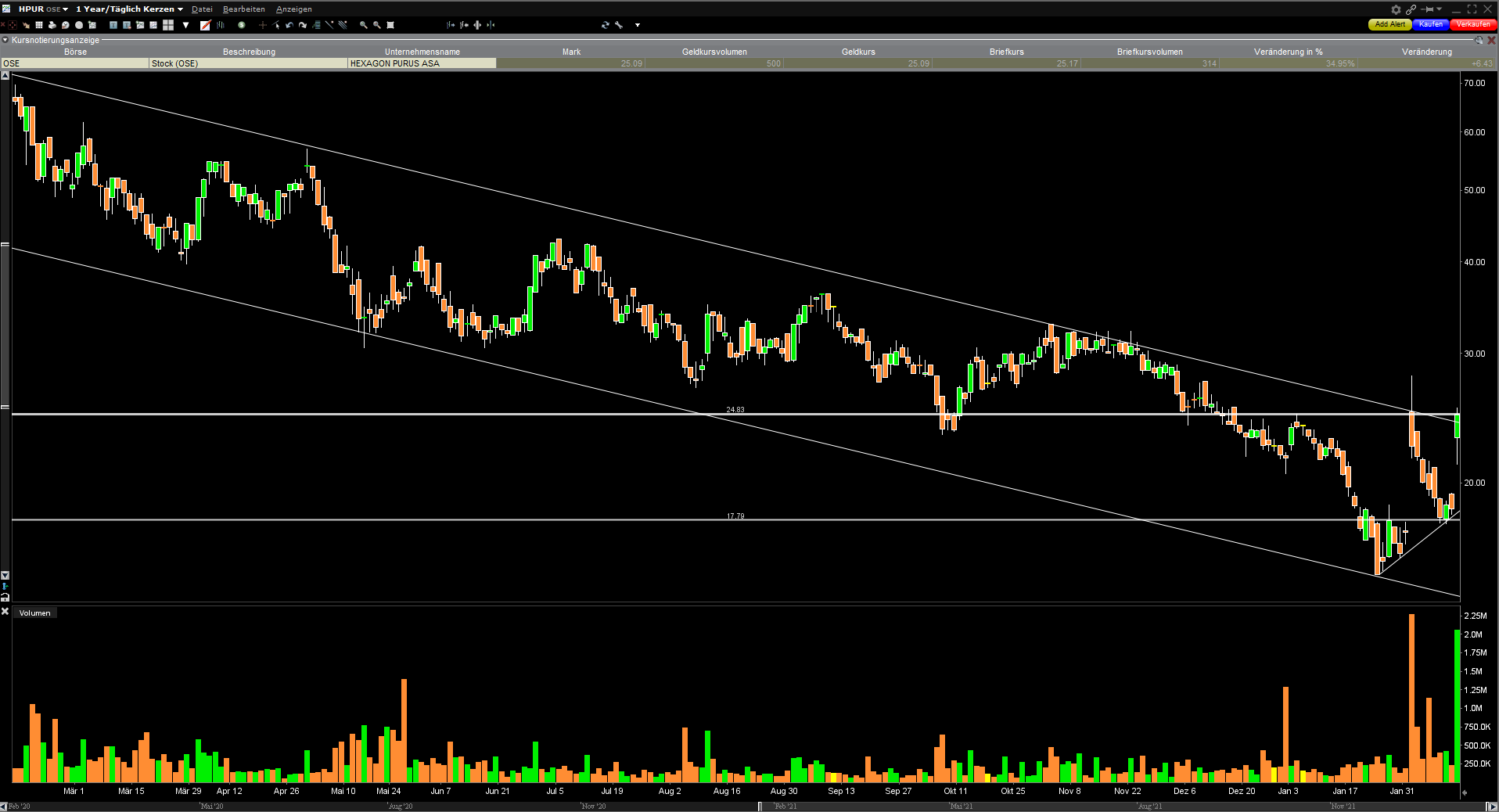Open the 1 Year/Täglich Kerzen dropdown
The image size is (1499, 812).
(129, 9)
